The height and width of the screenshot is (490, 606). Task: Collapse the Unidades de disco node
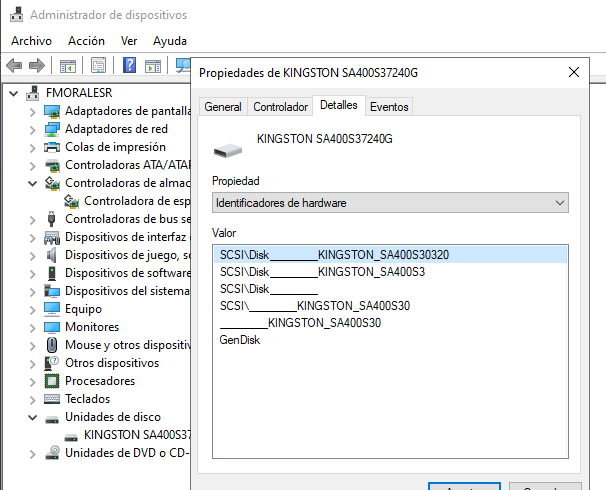point(32,418)
